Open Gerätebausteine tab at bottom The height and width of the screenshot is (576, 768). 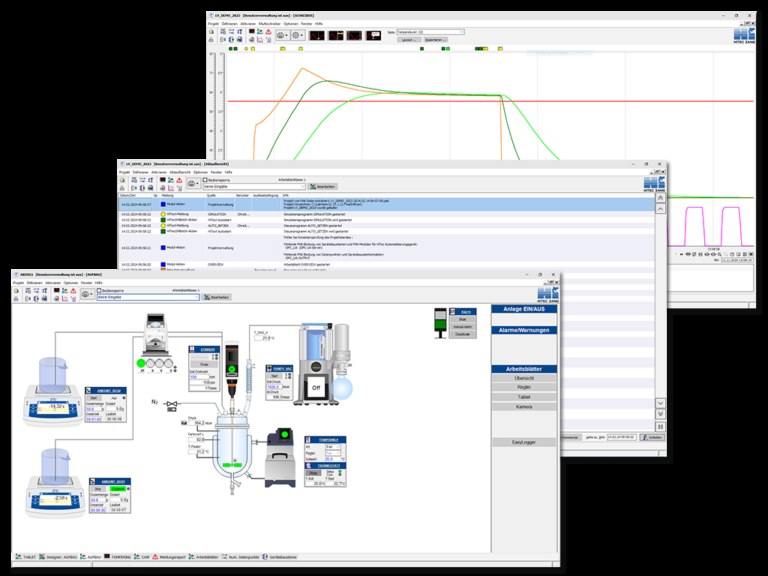[x=280, y=557]
